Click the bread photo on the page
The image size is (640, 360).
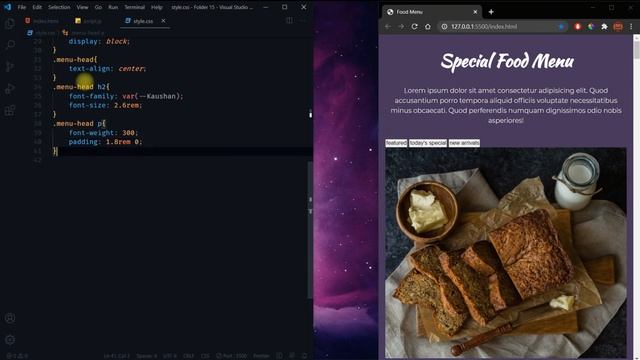pos(505,253)
